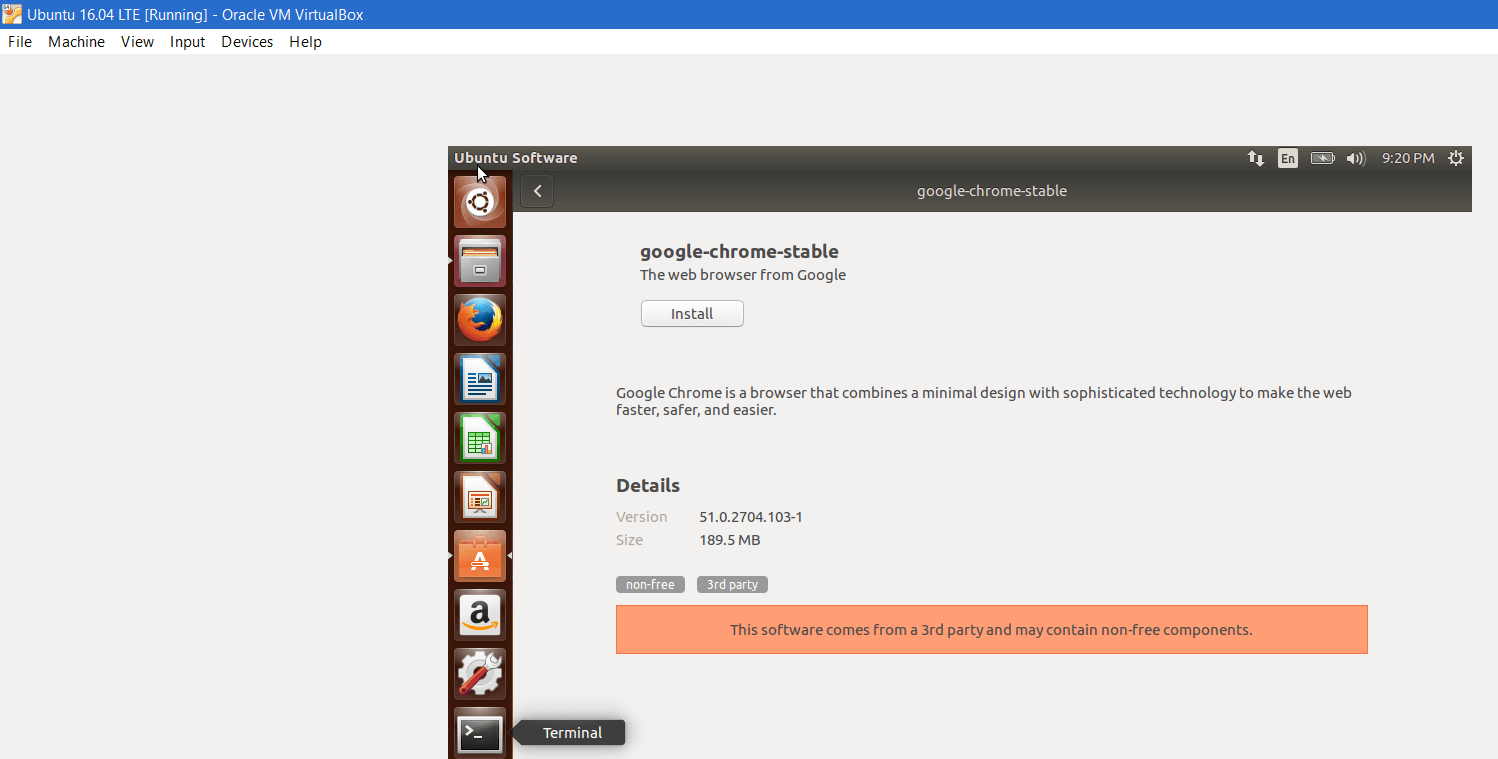Open the Ubuntu Dash search icon
This screenshot has width=1498, height=759.
pyautogui.click(x=480, y=202)
